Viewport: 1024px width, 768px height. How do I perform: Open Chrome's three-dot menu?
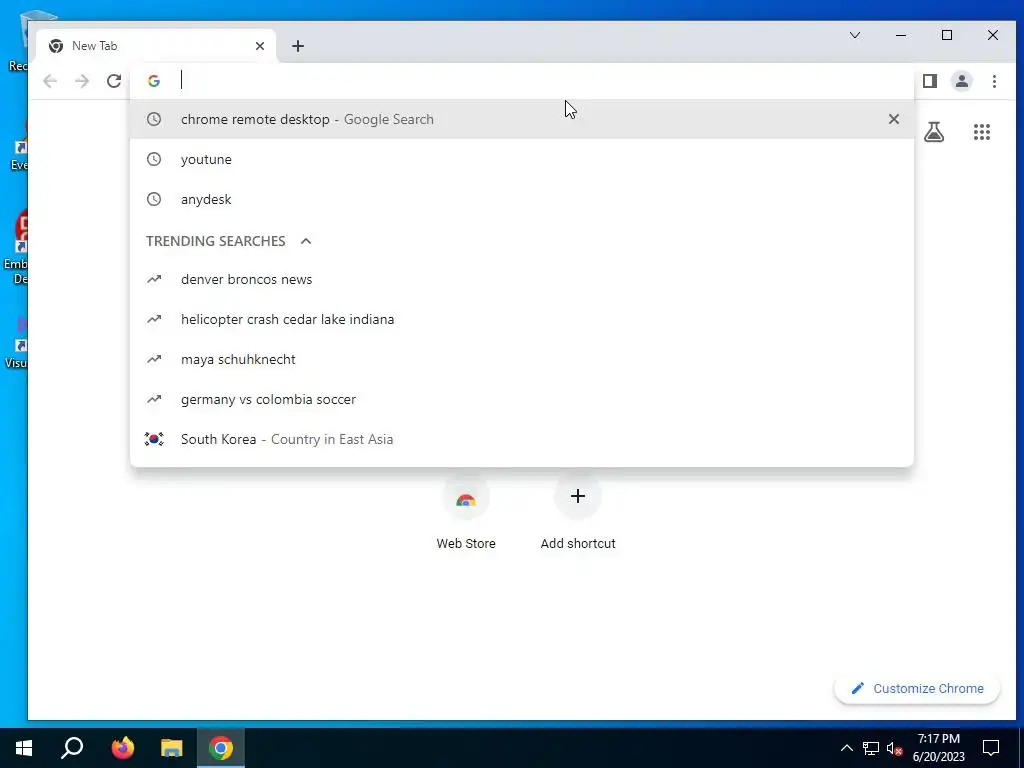coord(994,81)
